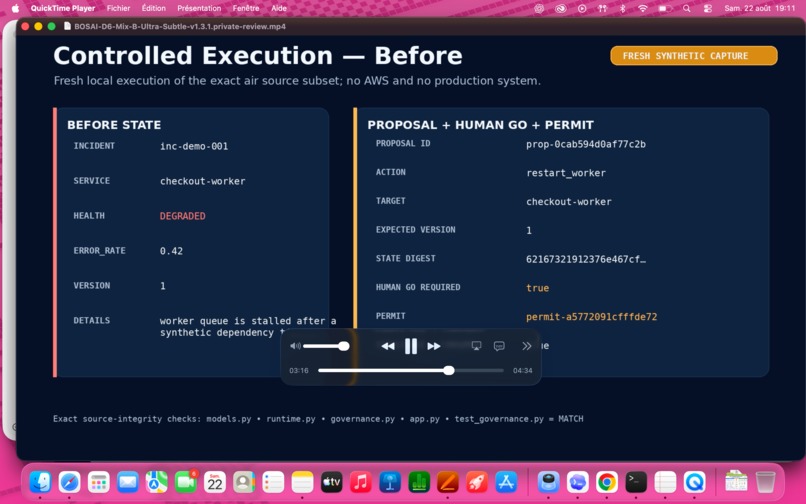
Task: Pause the video playback
Action: pos(411,346)
